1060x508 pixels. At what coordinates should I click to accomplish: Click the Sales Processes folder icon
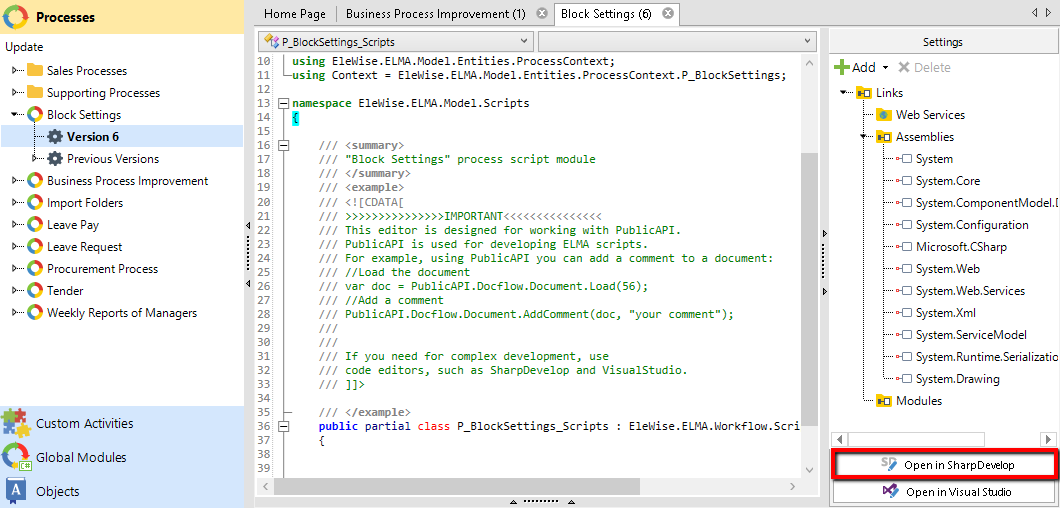(x=35, y=71)
